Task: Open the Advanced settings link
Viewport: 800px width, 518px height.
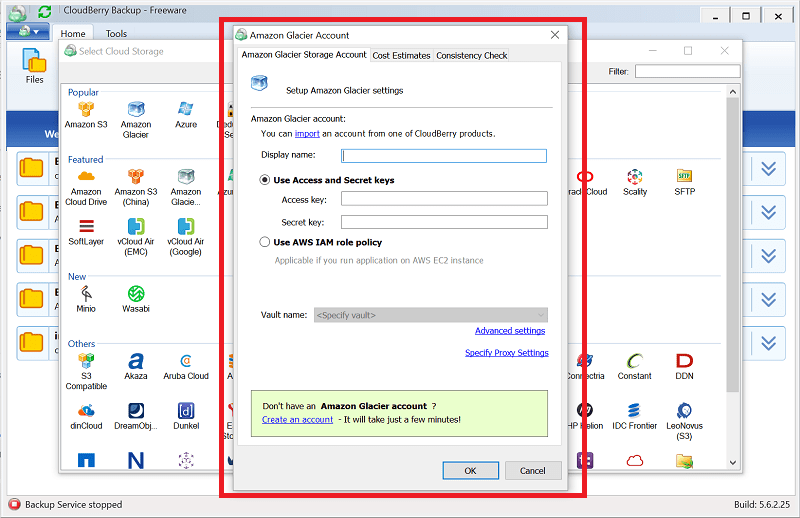Action: coord(510,331)
